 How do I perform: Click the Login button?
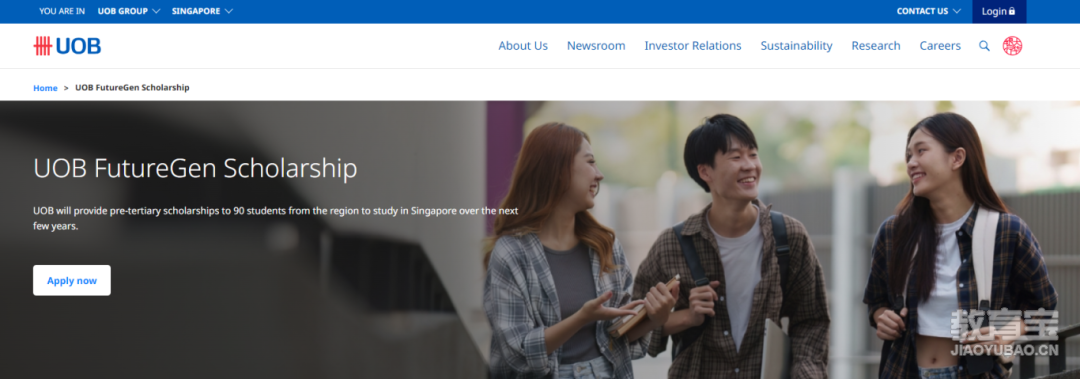tap(999, 12)
